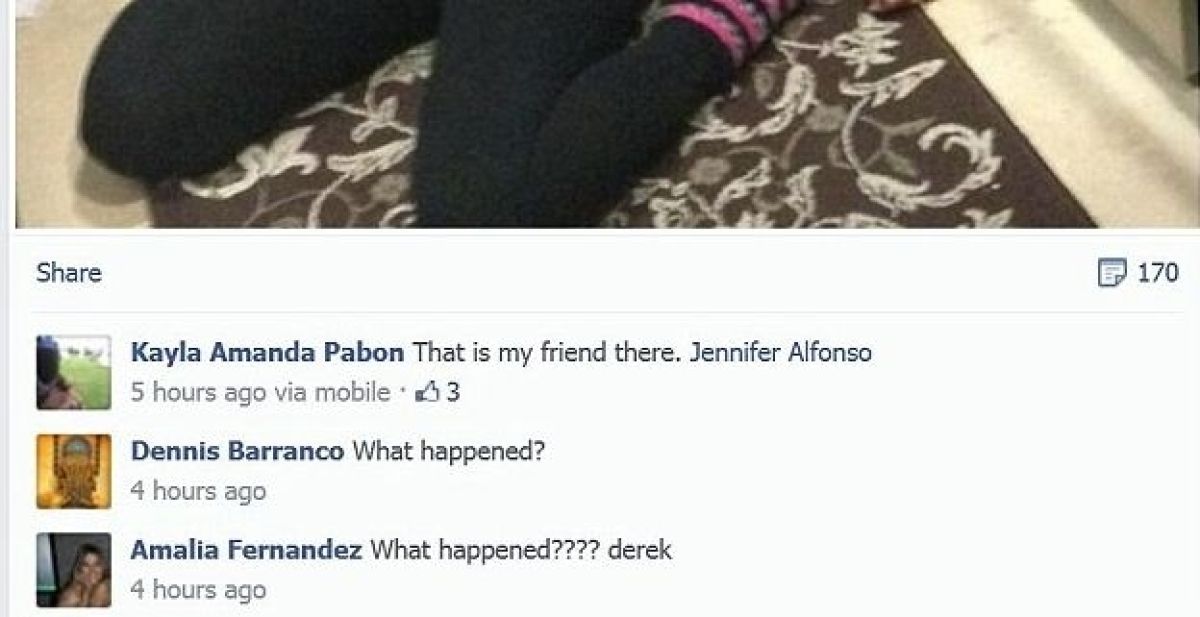This screenshot has height=617, width=1200.
Task: Click the Share link below the photo
Action: [x=69, y=272]
